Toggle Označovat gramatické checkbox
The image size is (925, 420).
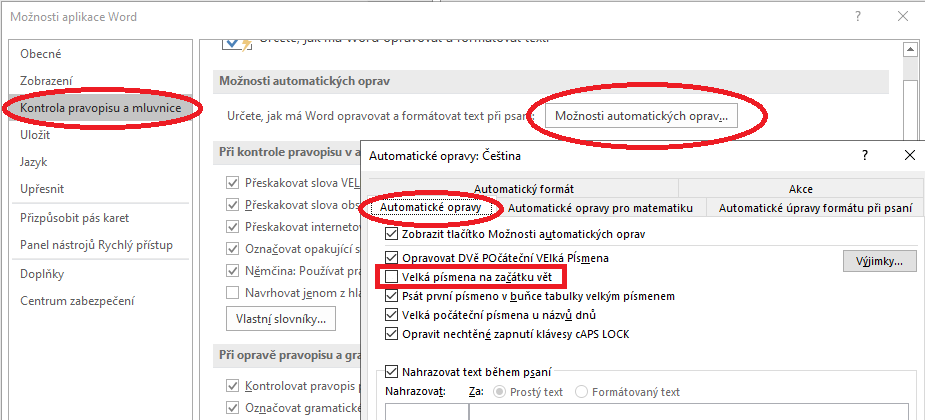tap(233, 408)
